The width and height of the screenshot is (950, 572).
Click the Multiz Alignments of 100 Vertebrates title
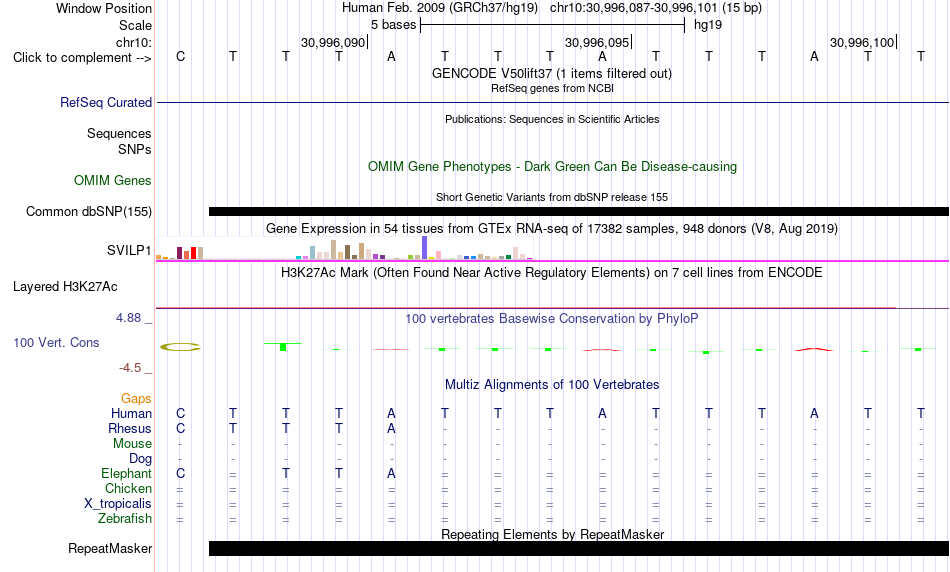coord(552,384)
